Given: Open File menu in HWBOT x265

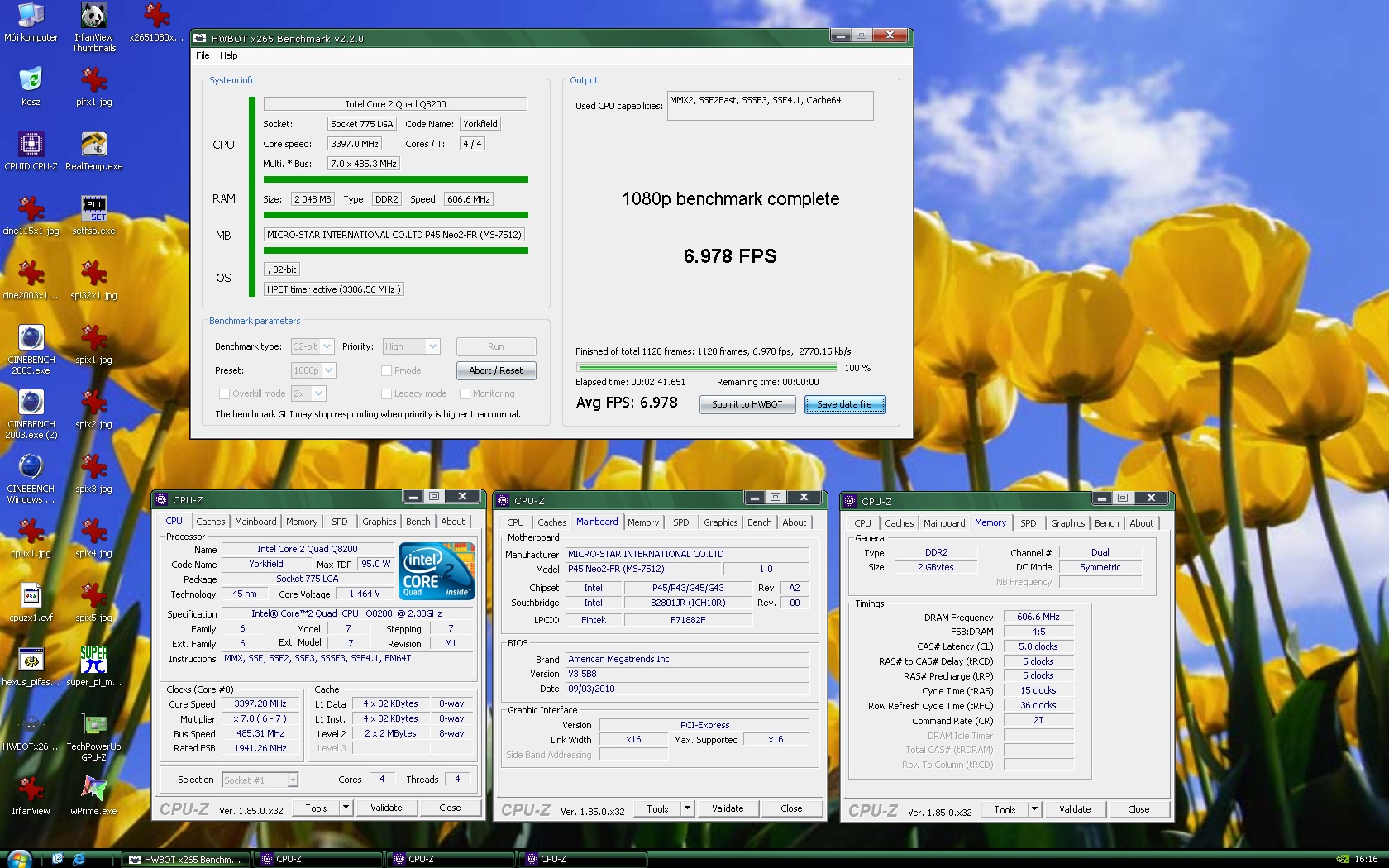Looking at the screenshot, I should pos(203,55).
